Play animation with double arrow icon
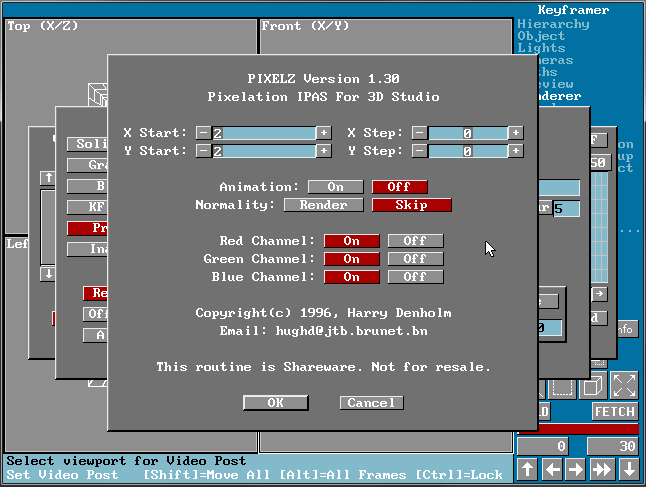 coord(602,469)
